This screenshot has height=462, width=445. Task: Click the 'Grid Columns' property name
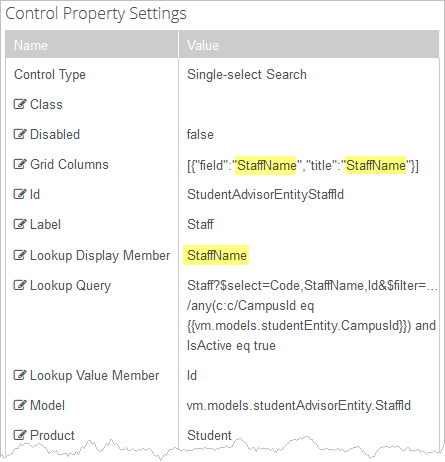[69, 164]
